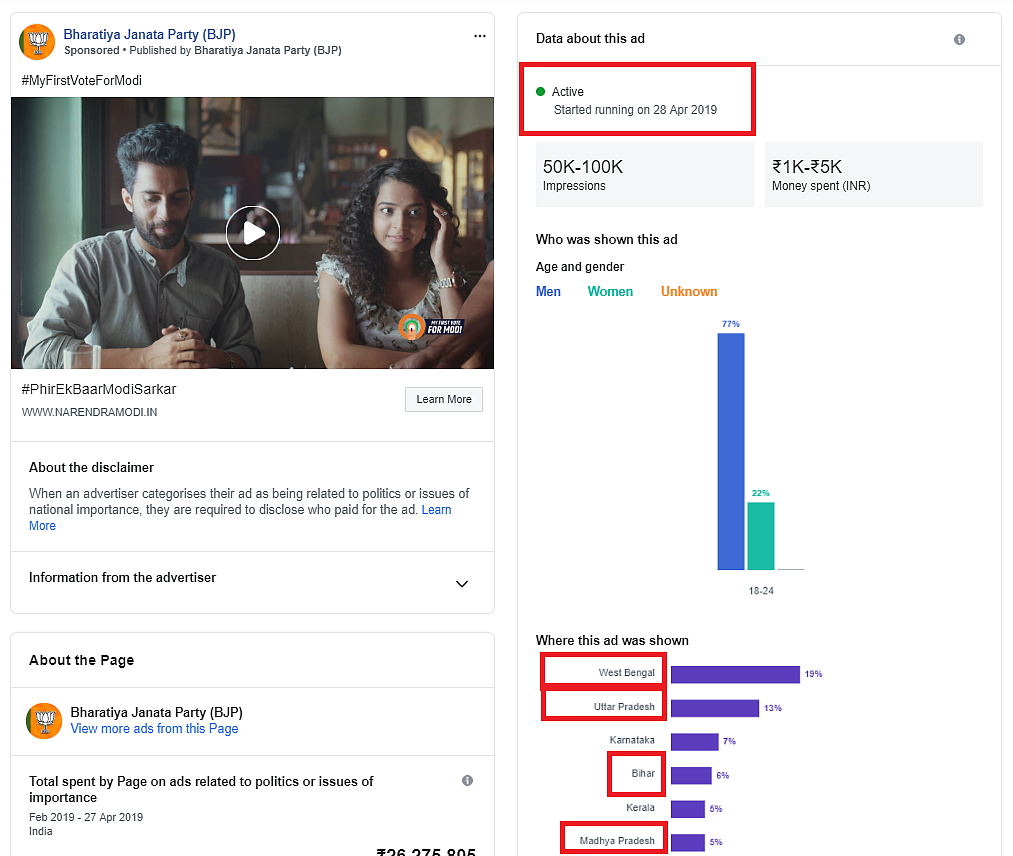The image size is (1013, 856).
Task: Click the Who was shown this ad heading
Action: [607, 239]
